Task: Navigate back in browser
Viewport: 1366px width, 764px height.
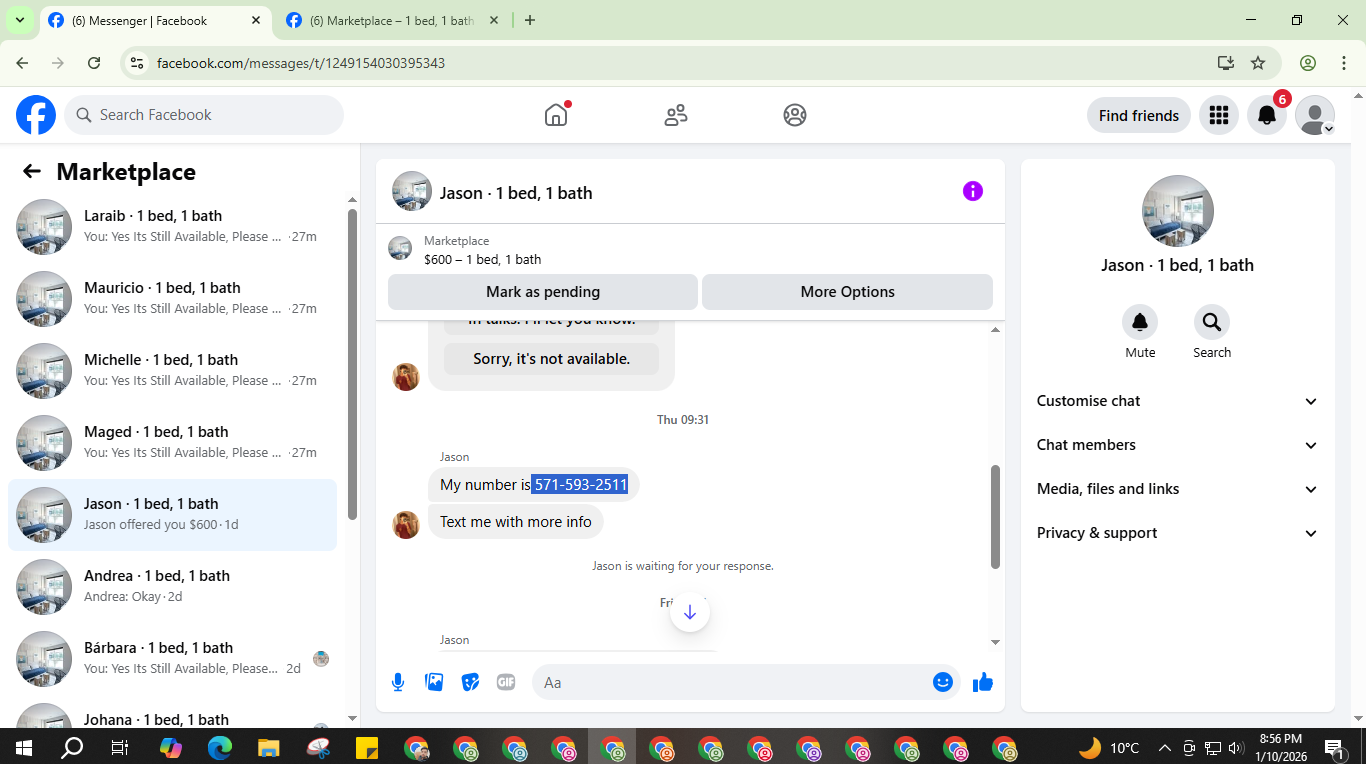Action: point(22,63)
